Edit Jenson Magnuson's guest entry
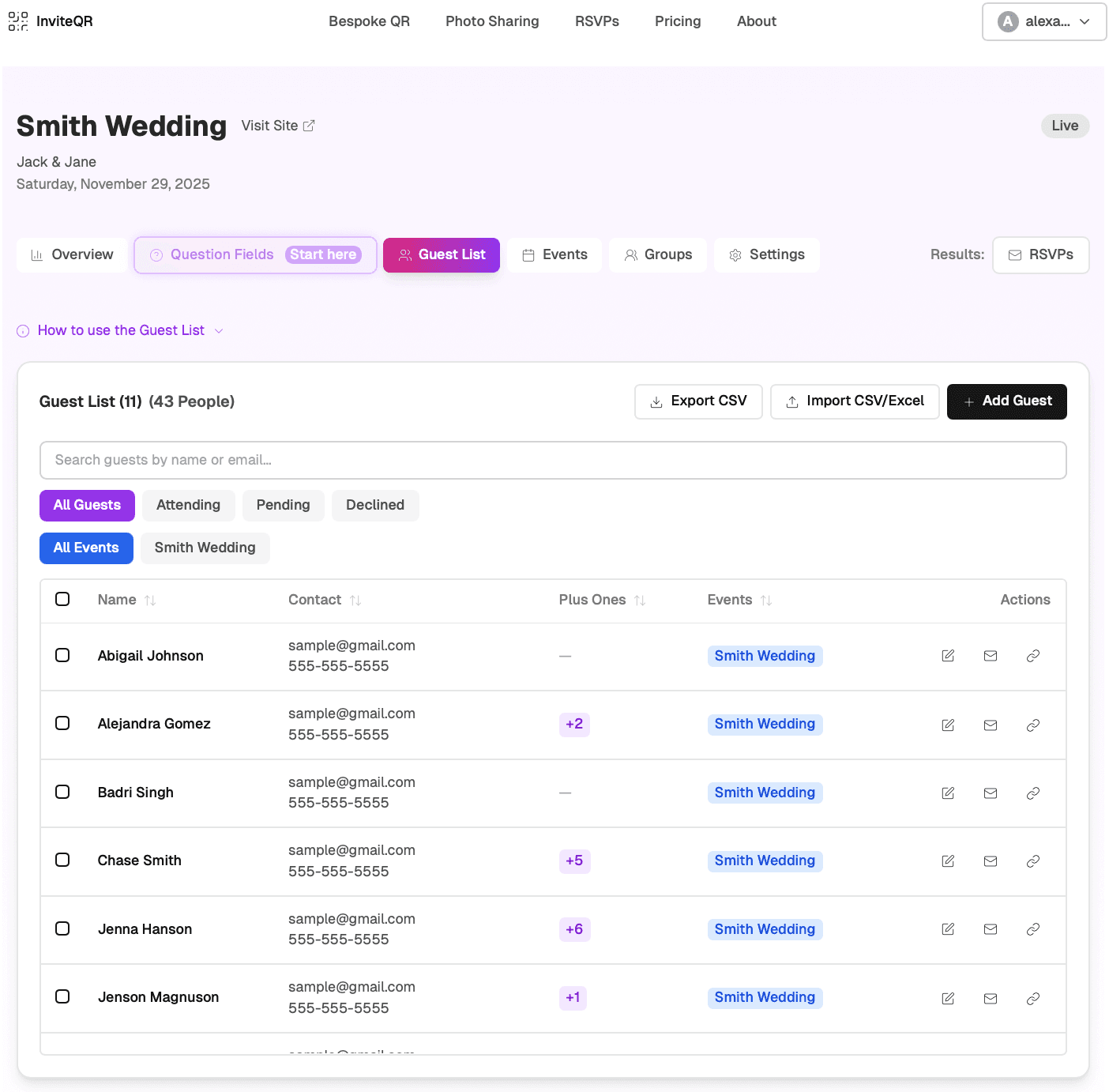Viewport: 1109px width, 1092px height. pyautogui.click(x=948, y=998)
